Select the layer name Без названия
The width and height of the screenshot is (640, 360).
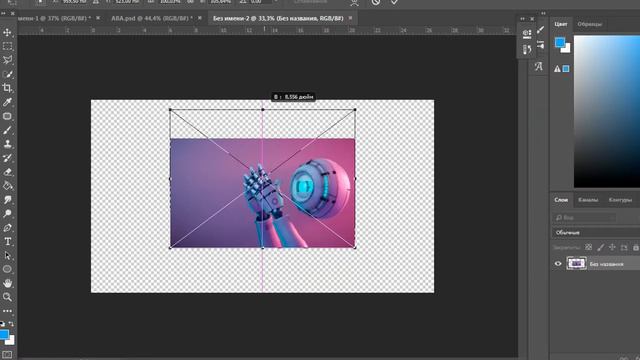(607, 264)
